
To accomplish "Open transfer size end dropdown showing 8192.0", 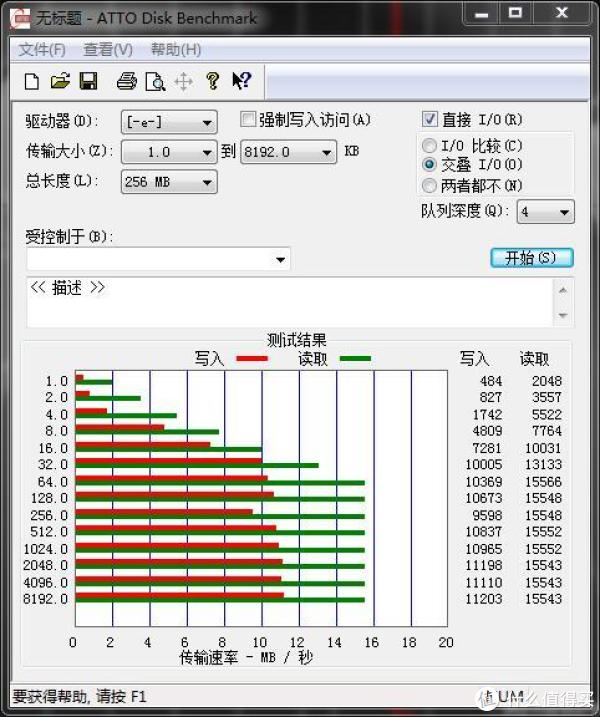I will click(x=289, y=152).
